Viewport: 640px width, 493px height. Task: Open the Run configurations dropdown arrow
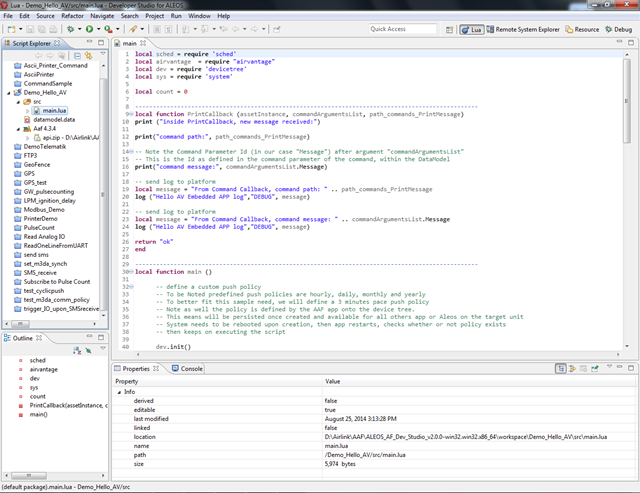point(98,29)
